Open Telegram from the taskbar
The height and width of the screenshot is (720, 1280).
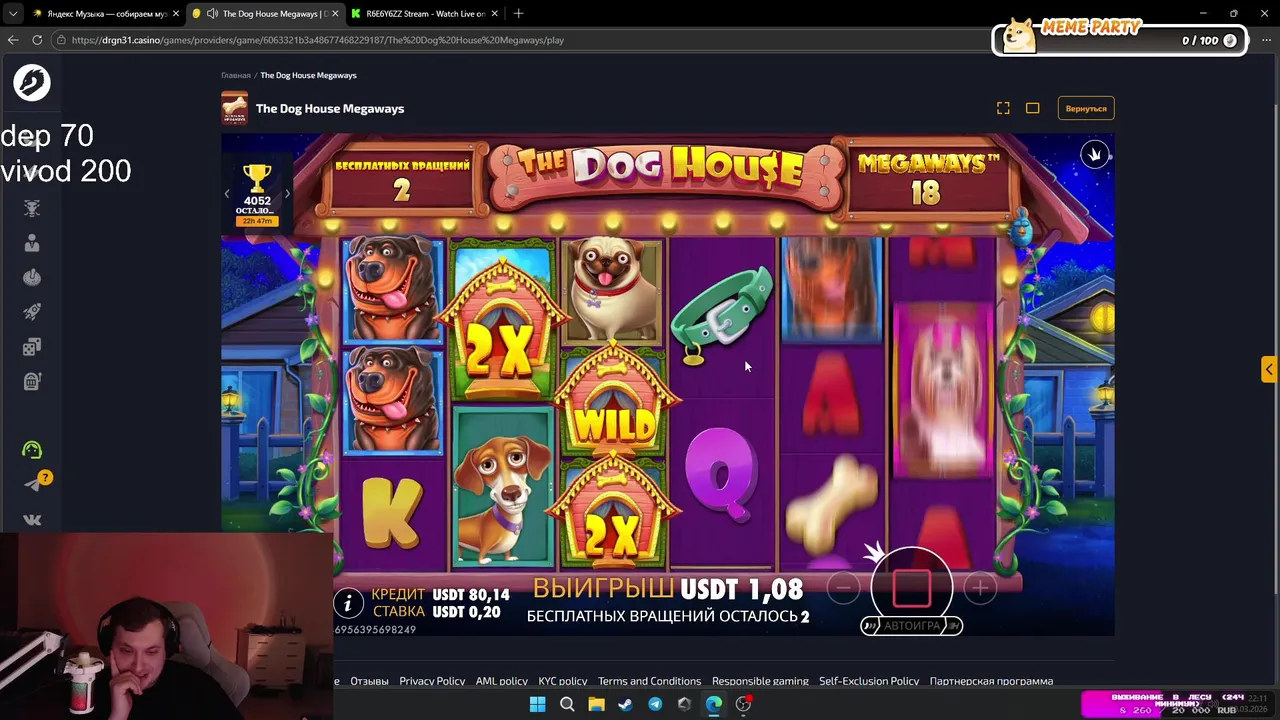655,704
